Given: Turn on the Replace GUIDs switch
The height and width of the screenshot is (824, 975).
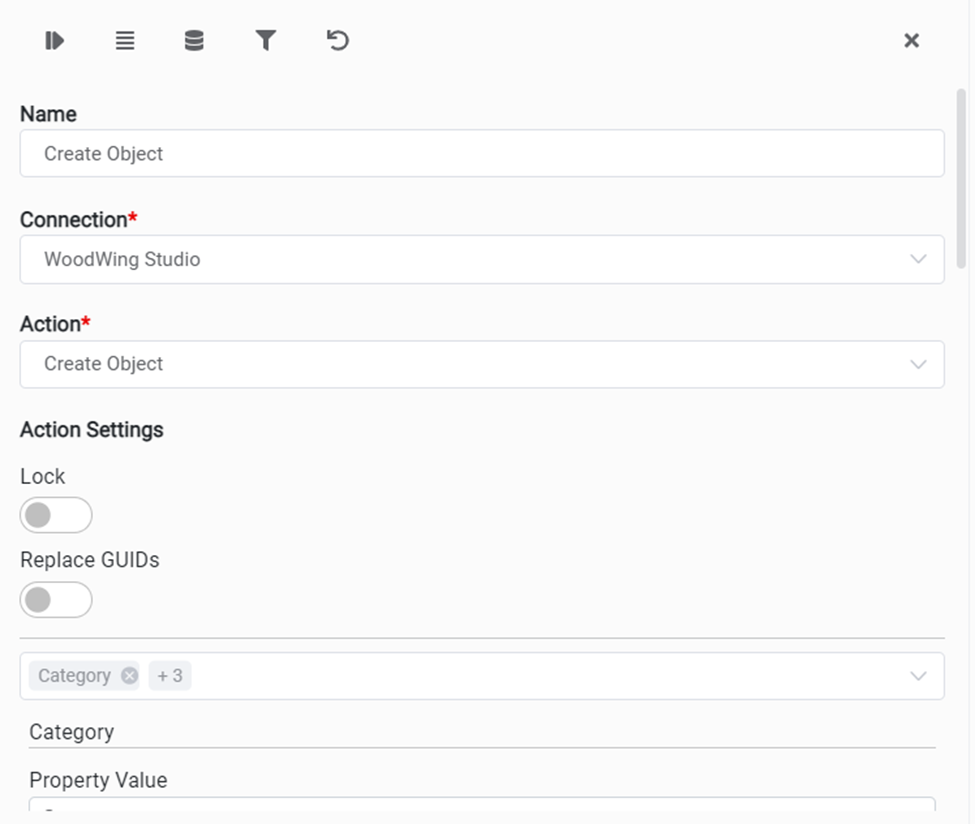Looking at the screenshot, I should pyautogui.click(x=56, y=600).
